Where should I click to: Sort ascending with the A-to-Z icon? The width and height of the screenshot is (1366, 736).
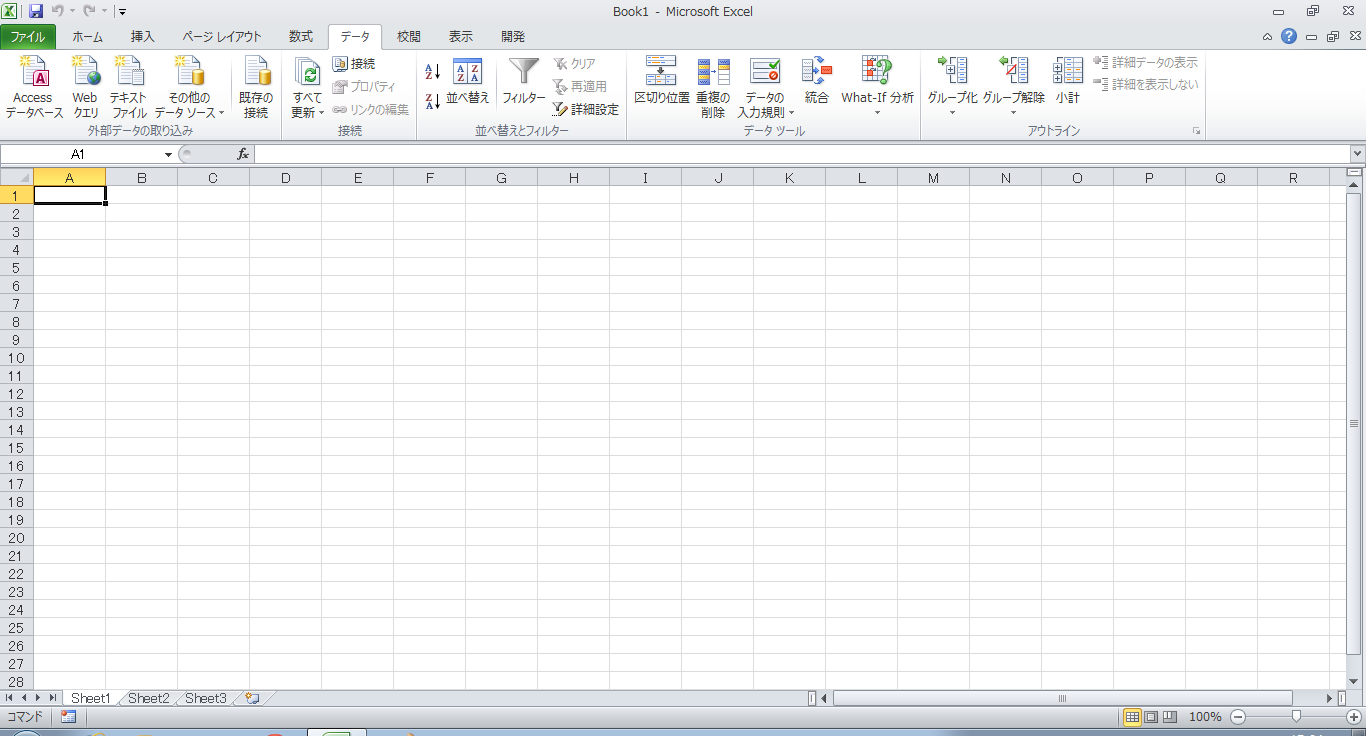[432, 73]
